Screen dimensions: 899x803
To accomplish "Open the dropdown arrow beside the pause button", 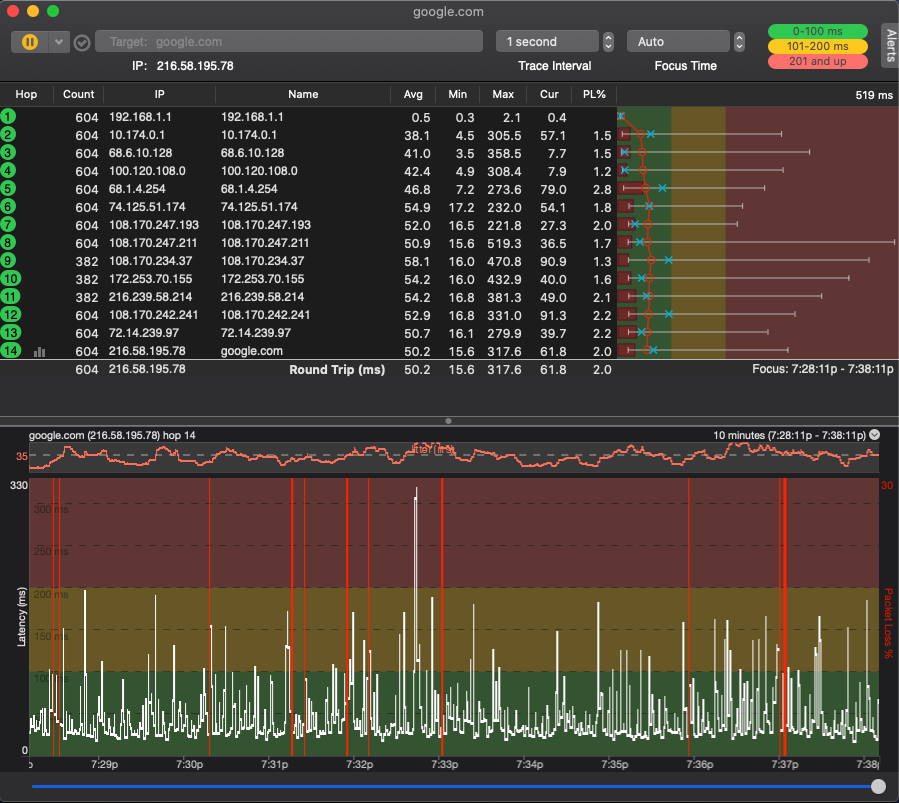I will coord(59,42).
